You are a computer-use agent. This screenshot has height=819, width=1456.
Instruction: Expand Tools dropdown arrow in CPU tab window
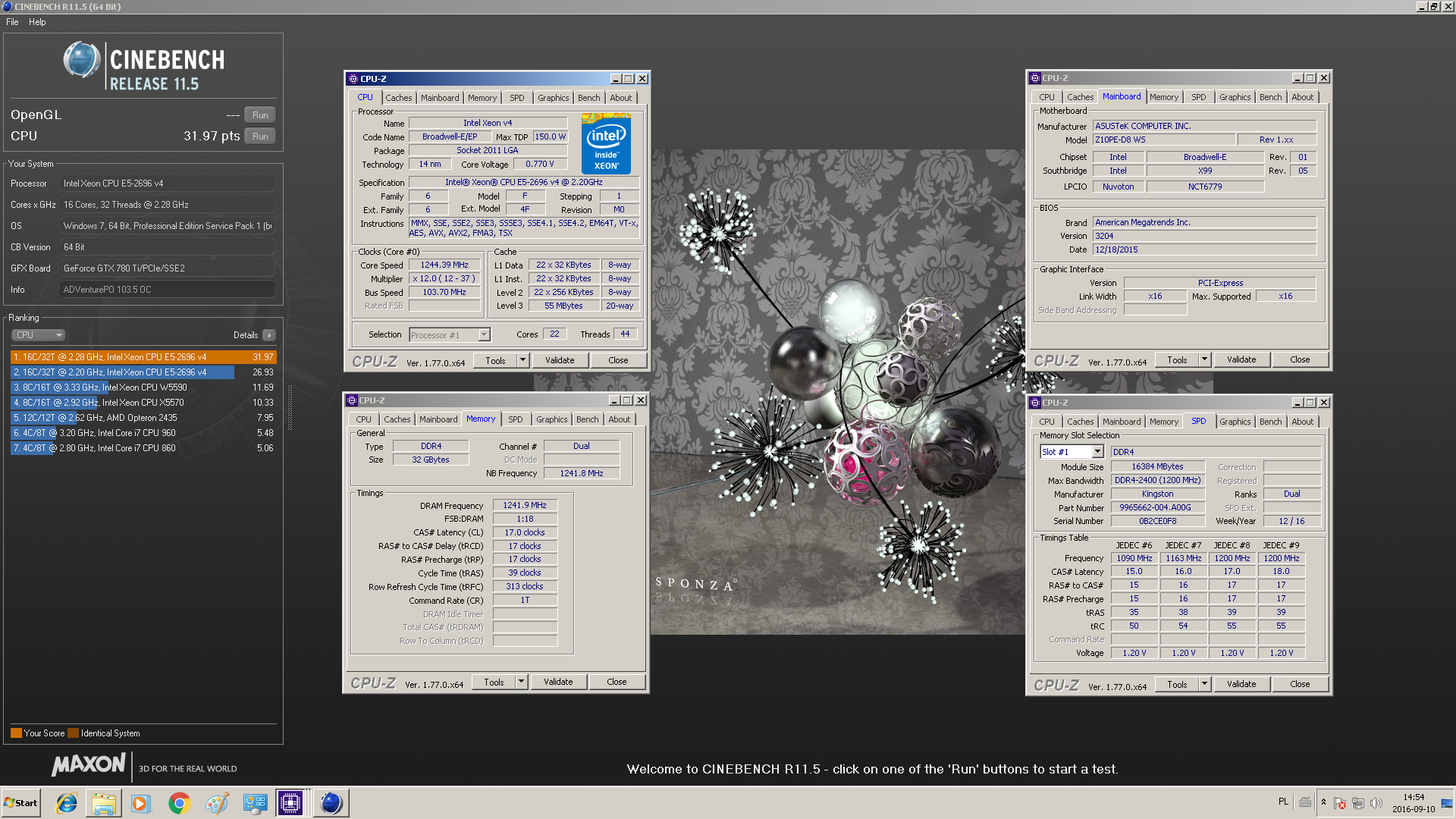coord(522,360)
